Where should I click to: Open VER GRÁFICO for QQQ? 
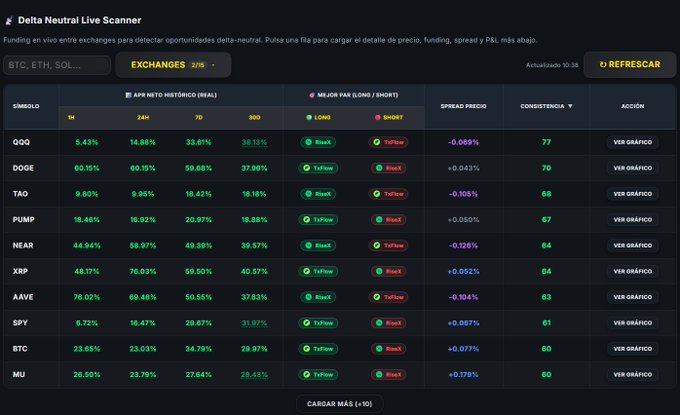pyautogui.click(x=632, y=142)
